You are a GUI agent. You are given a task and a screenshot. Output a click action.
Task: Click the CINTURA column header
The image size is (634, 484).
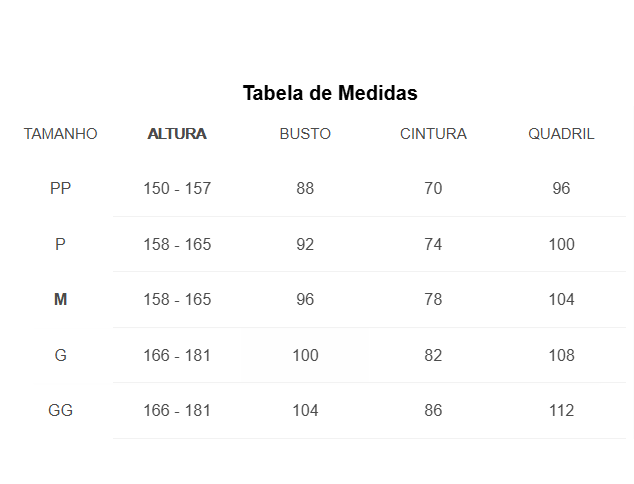coord(433,134)
